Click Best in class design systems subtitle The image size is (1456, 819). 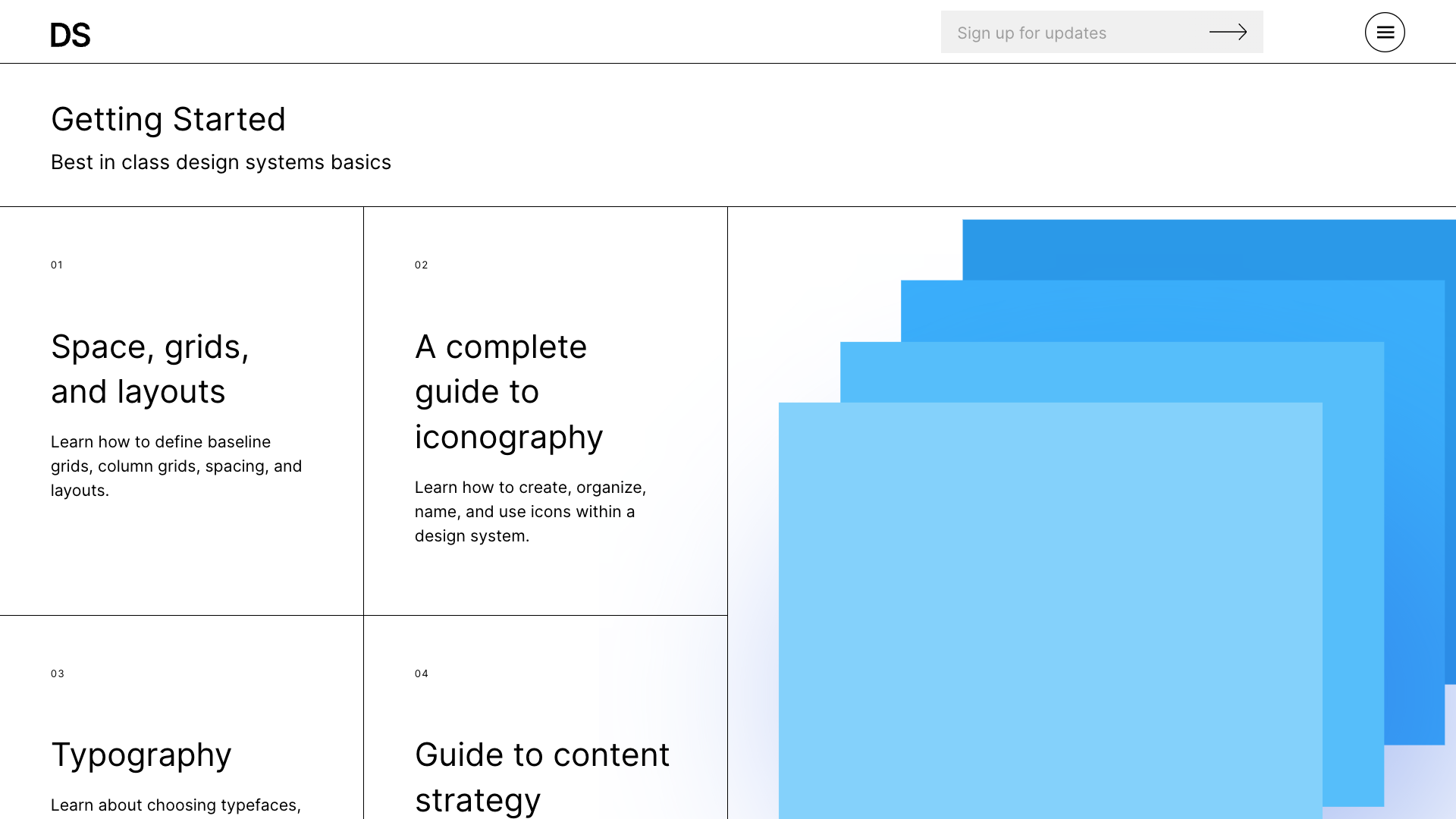coord(221,162)
